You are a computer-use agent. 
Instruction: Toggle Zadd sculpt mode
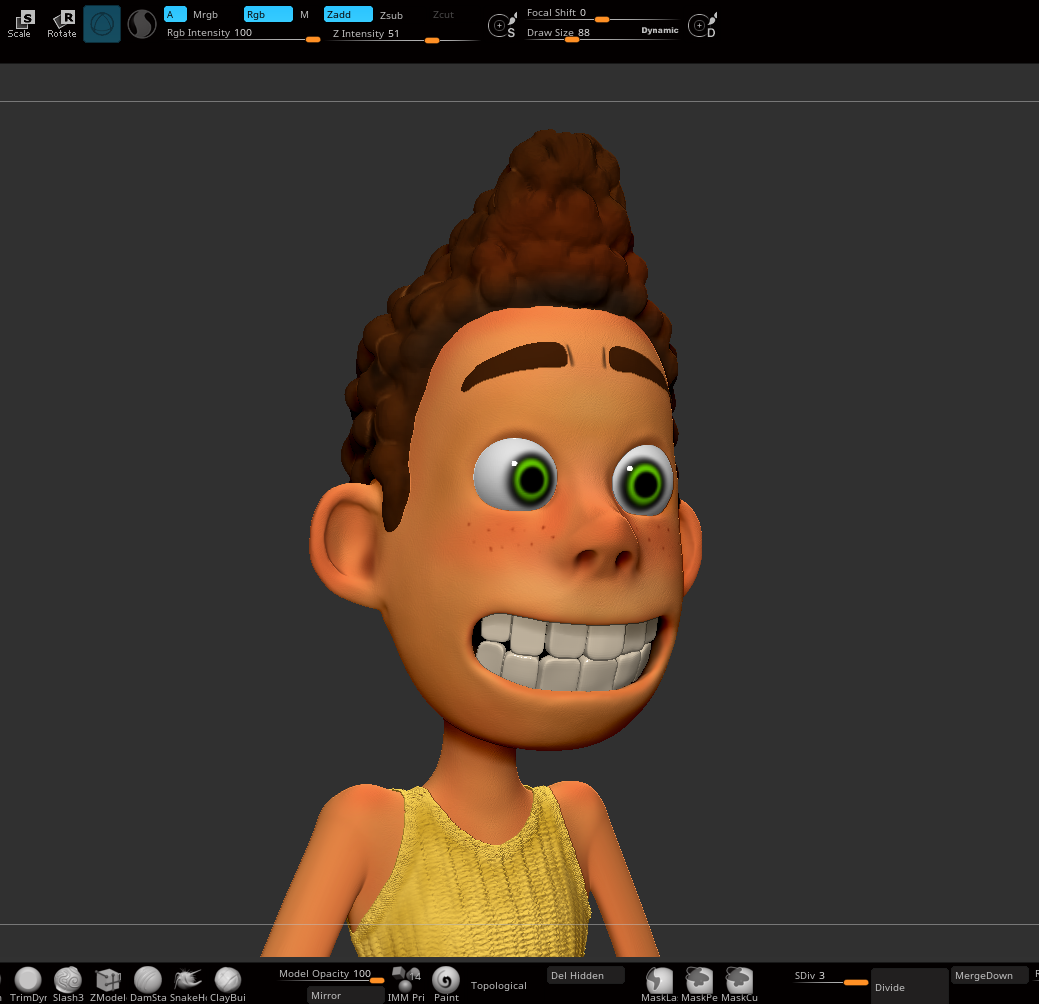pyautogui.click(x=348, y=14)
